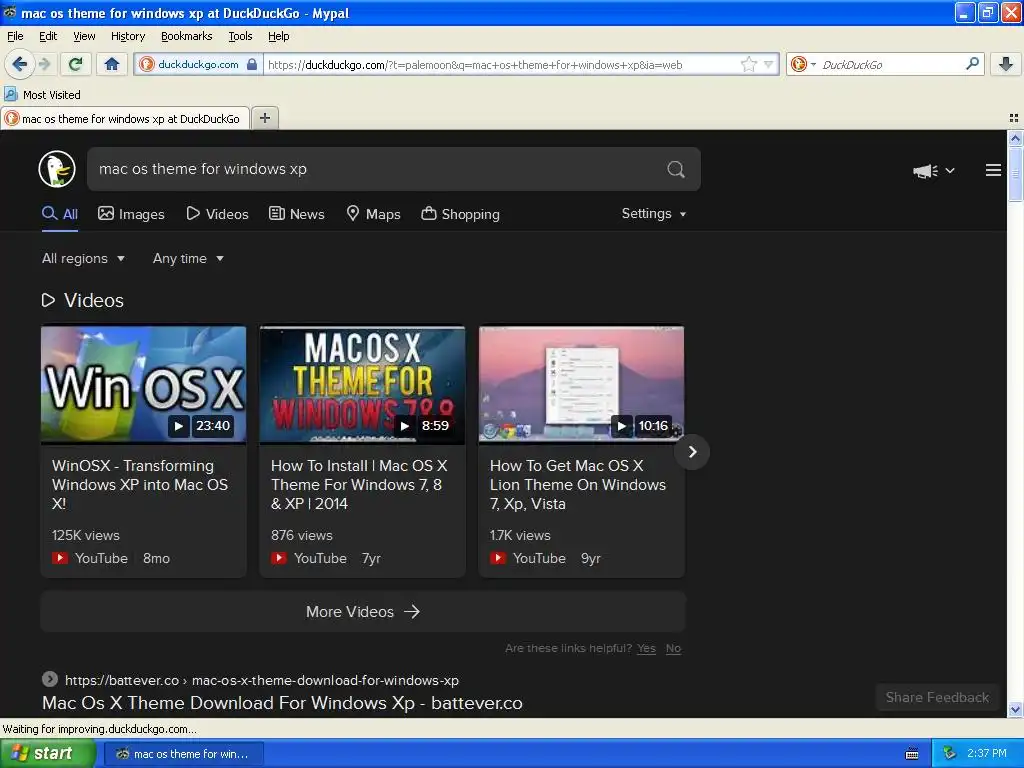This screenshot has height=768, width=1024.
Task: Open Most Visited bookmarks folder
Action: coord(43,95)
